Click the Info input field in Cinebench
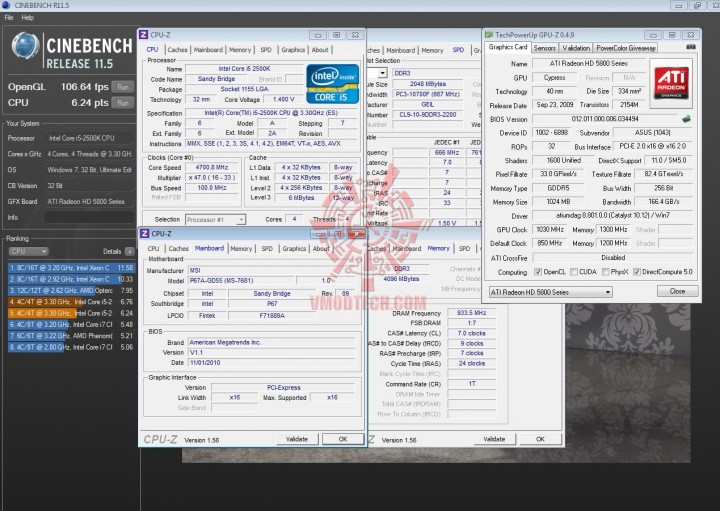Viewport: 720px width, 511px height. pos(89,217)
